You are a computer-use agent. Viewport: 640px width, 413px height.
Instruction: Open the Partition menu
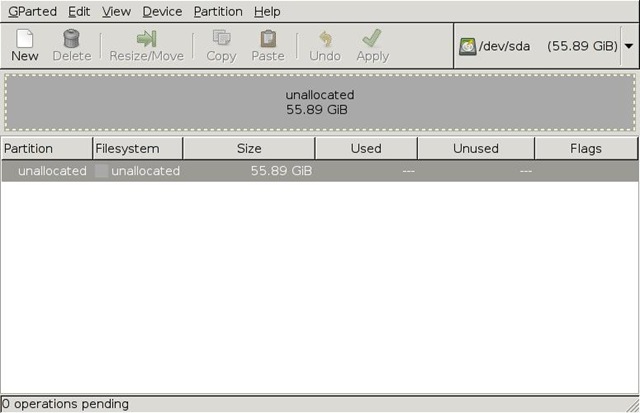[x=218, y=11]
